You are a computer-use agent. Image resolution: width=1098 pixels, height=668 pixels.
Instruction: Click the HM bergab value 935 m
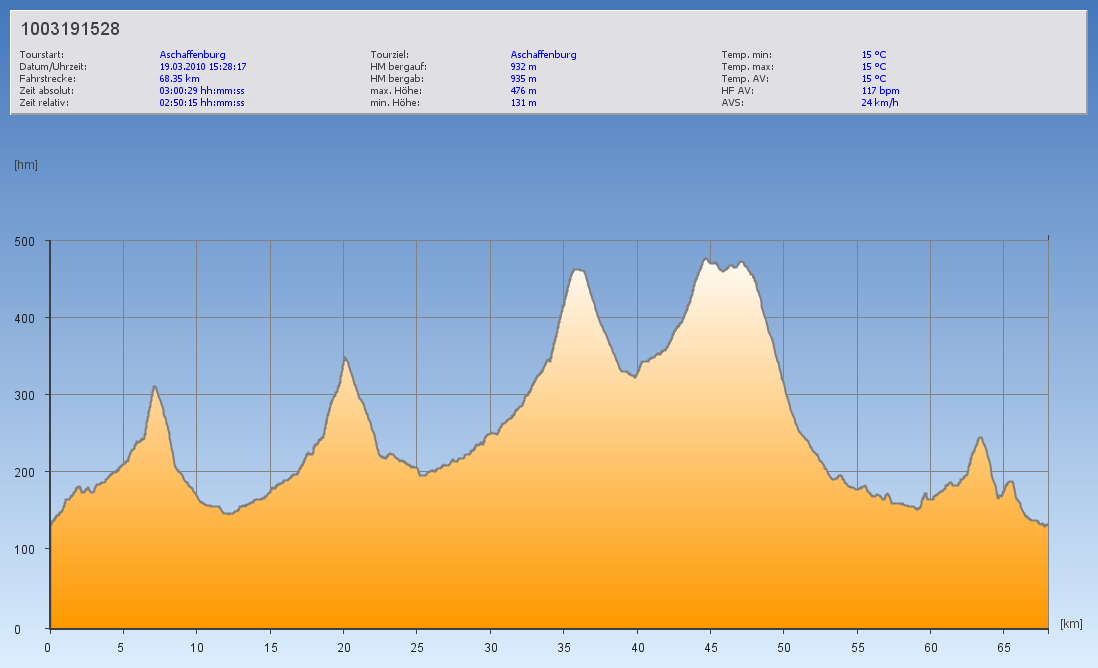523,79
